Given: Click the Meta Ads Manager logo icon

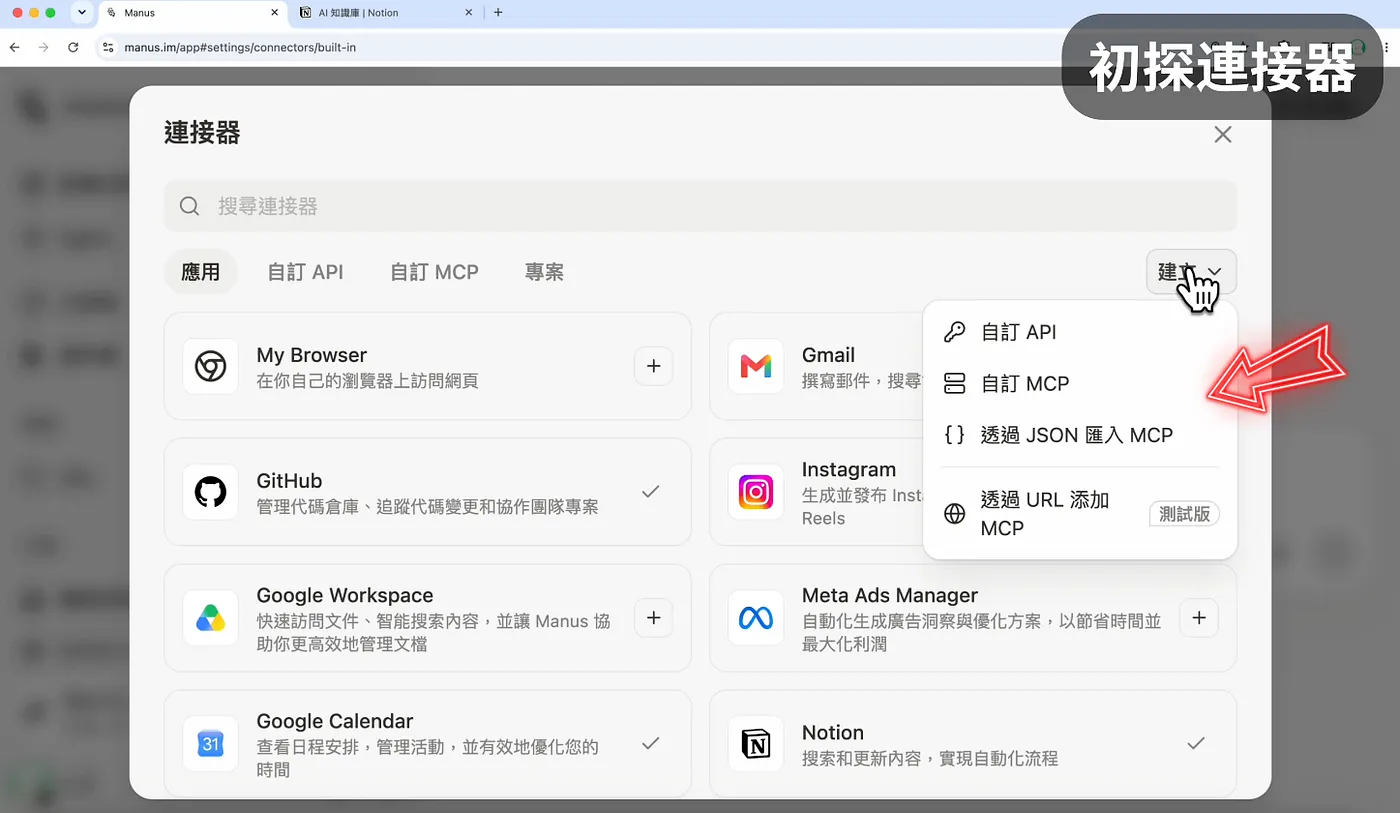Looking at the screenshot, I should (756, 618).
